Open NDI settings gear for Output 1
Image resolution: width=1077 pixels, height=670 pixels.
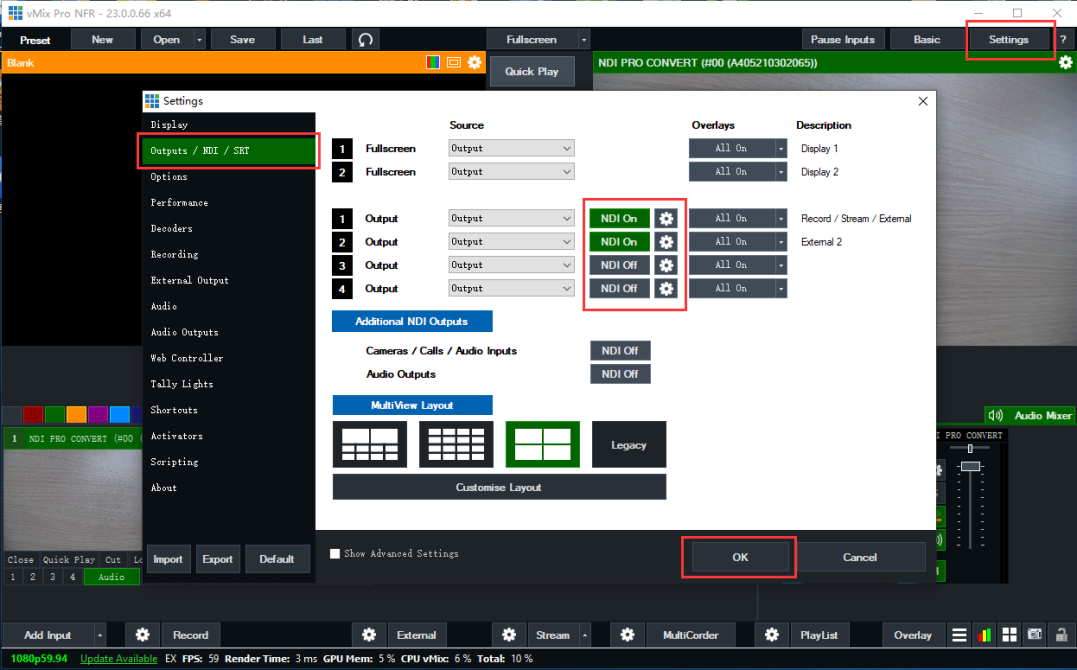(666, 219)
